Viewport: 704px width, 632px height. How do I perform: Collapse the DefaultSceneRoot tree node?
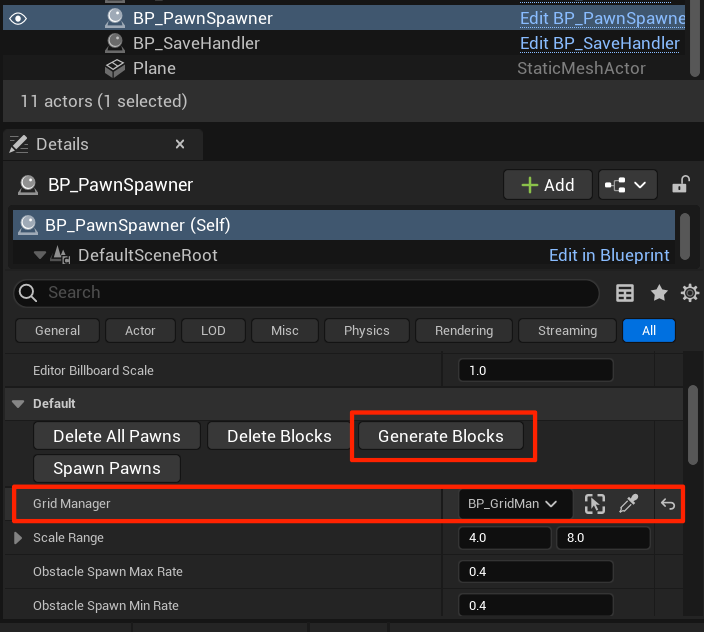(39, 255)
